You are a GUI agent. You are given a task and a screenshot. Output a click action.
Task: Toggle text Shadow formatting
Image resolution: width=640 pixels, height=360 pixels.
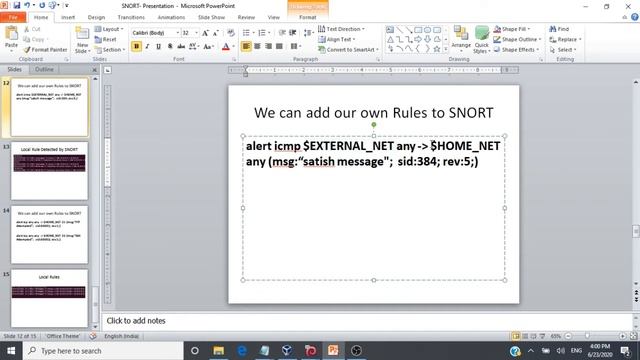pyautogui.click(x=170, y=46)
